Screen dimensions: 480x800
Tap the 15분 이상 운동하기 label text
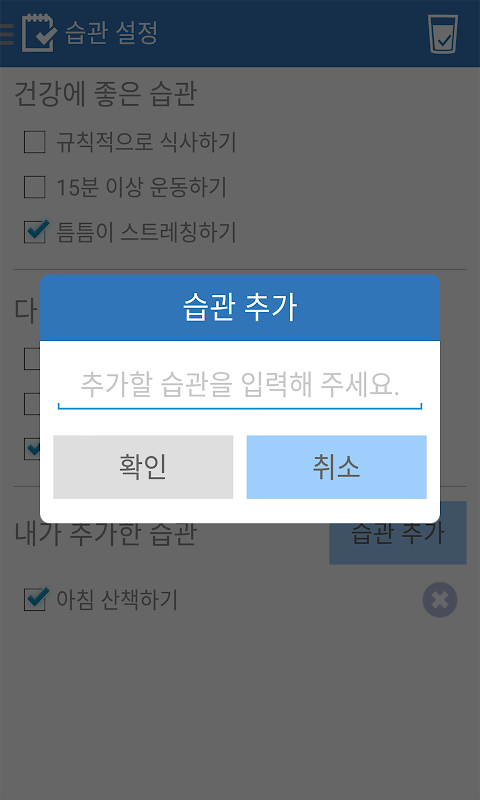[141, 187]
